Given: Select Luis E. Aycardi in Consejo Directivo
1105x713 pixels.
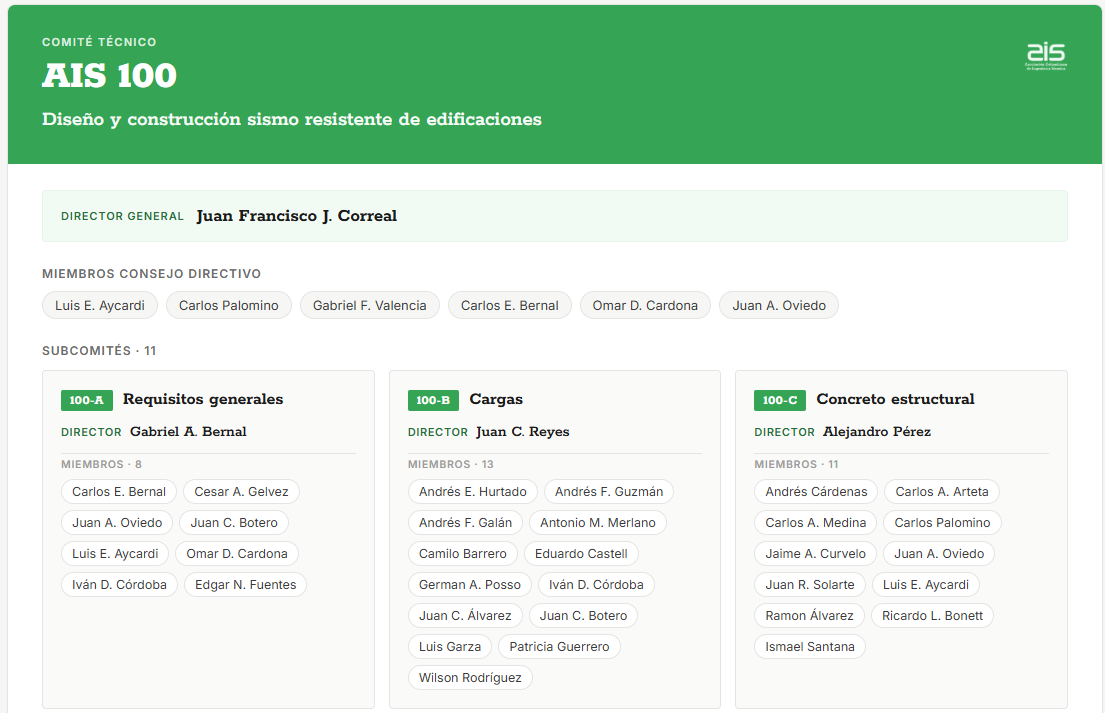Looking at the screenshot, I should 100,305.
